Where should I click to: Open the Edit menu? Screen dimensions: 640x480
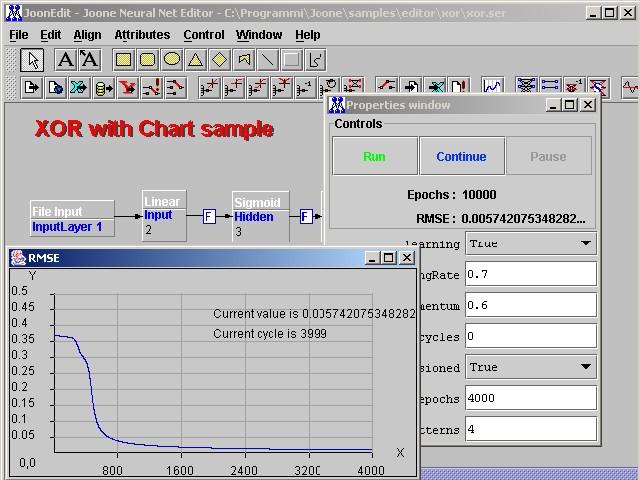[x=51, y=35]
